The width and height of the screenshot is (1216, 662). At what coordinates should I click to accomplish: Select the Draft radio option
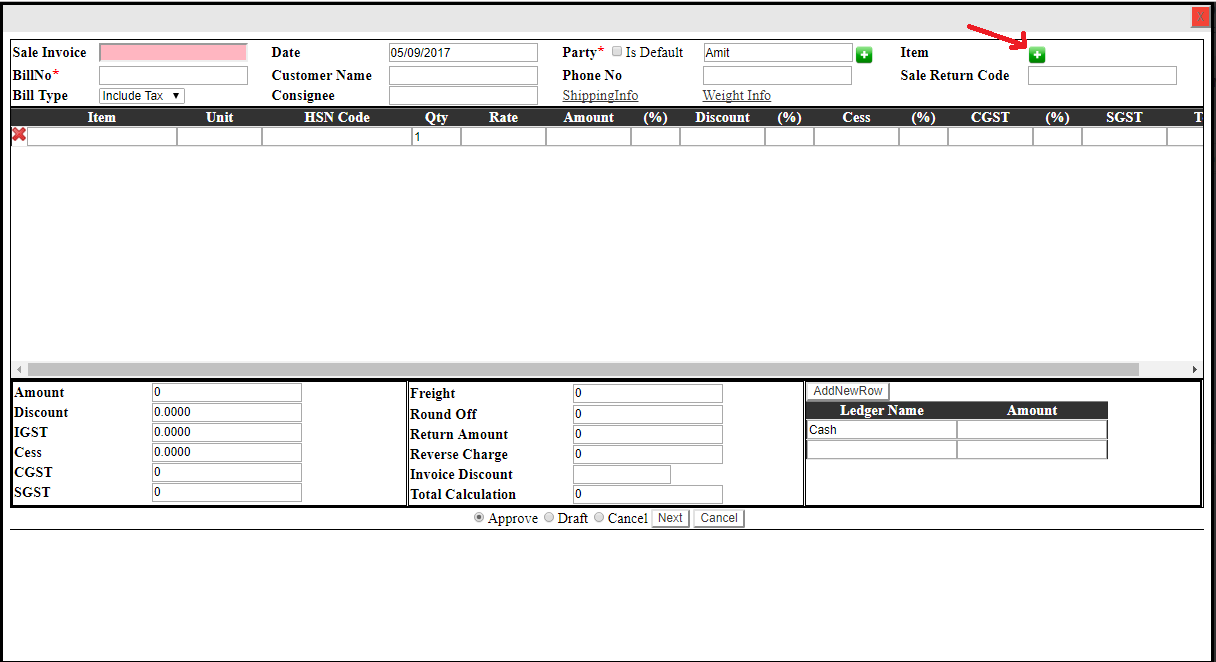(x=549, y=518)
